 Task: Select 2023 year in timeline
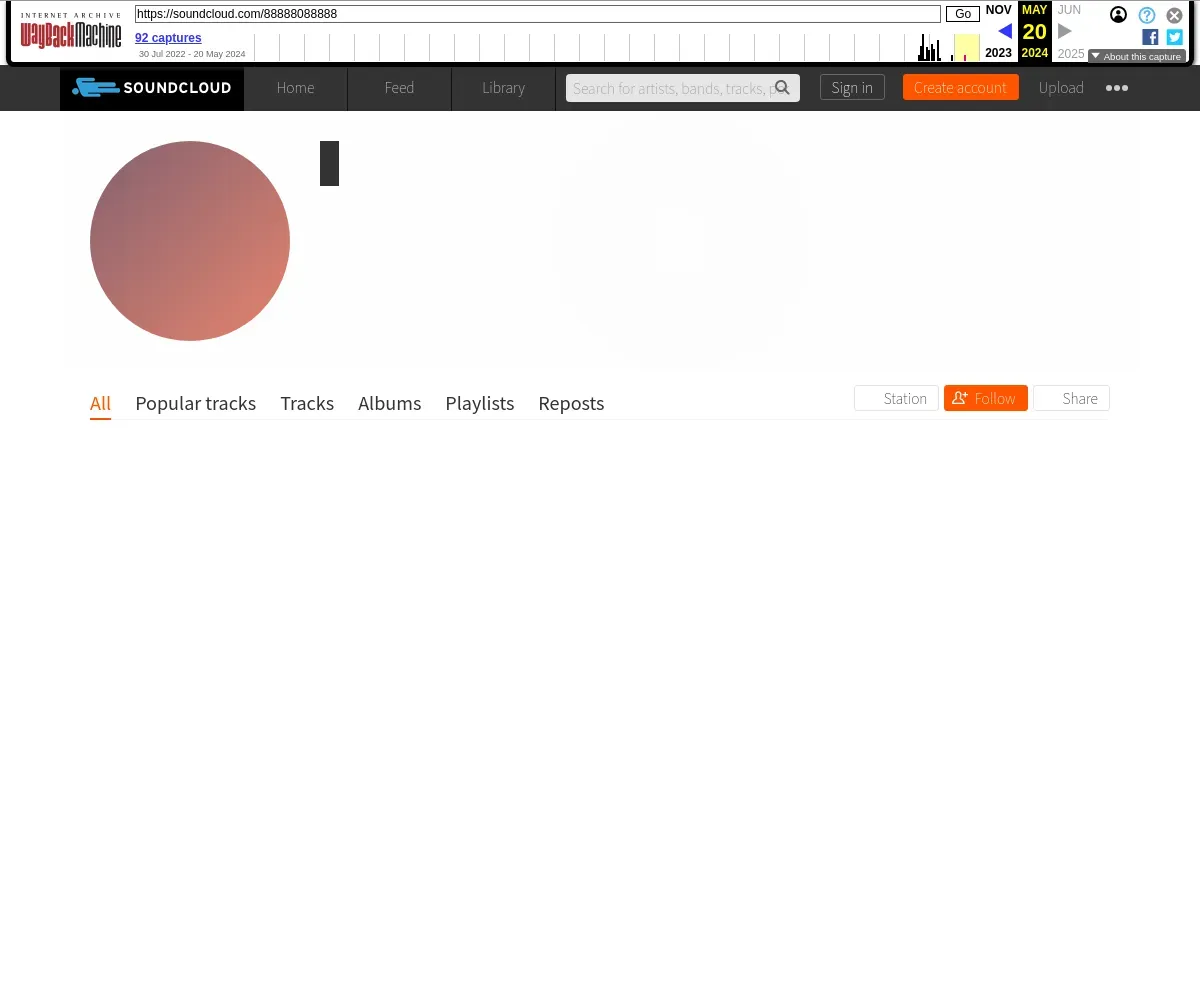click(x=998, y=53)
